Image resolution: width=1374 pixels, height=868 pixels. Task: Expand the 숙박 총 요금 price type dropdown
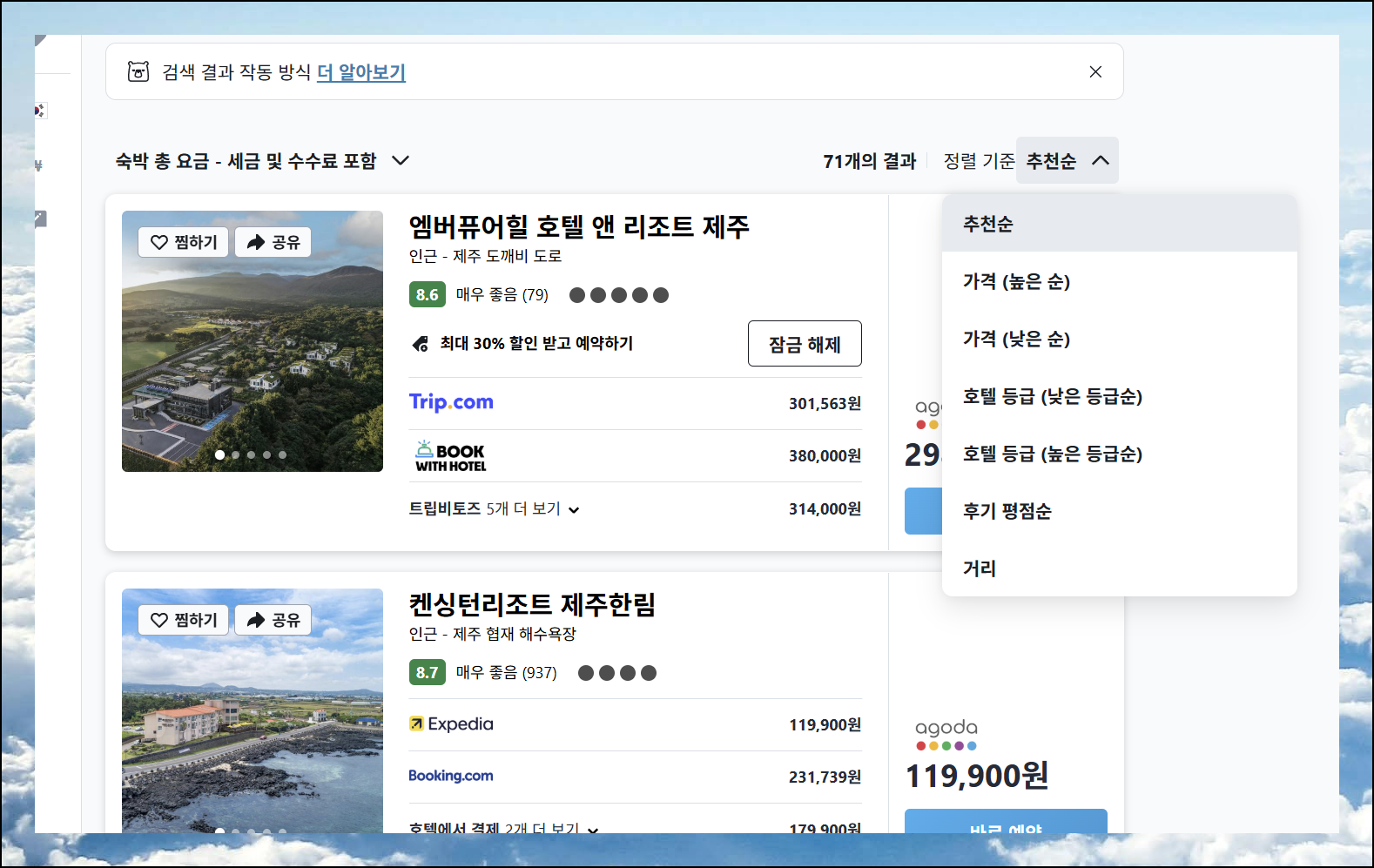pos(262,161)
